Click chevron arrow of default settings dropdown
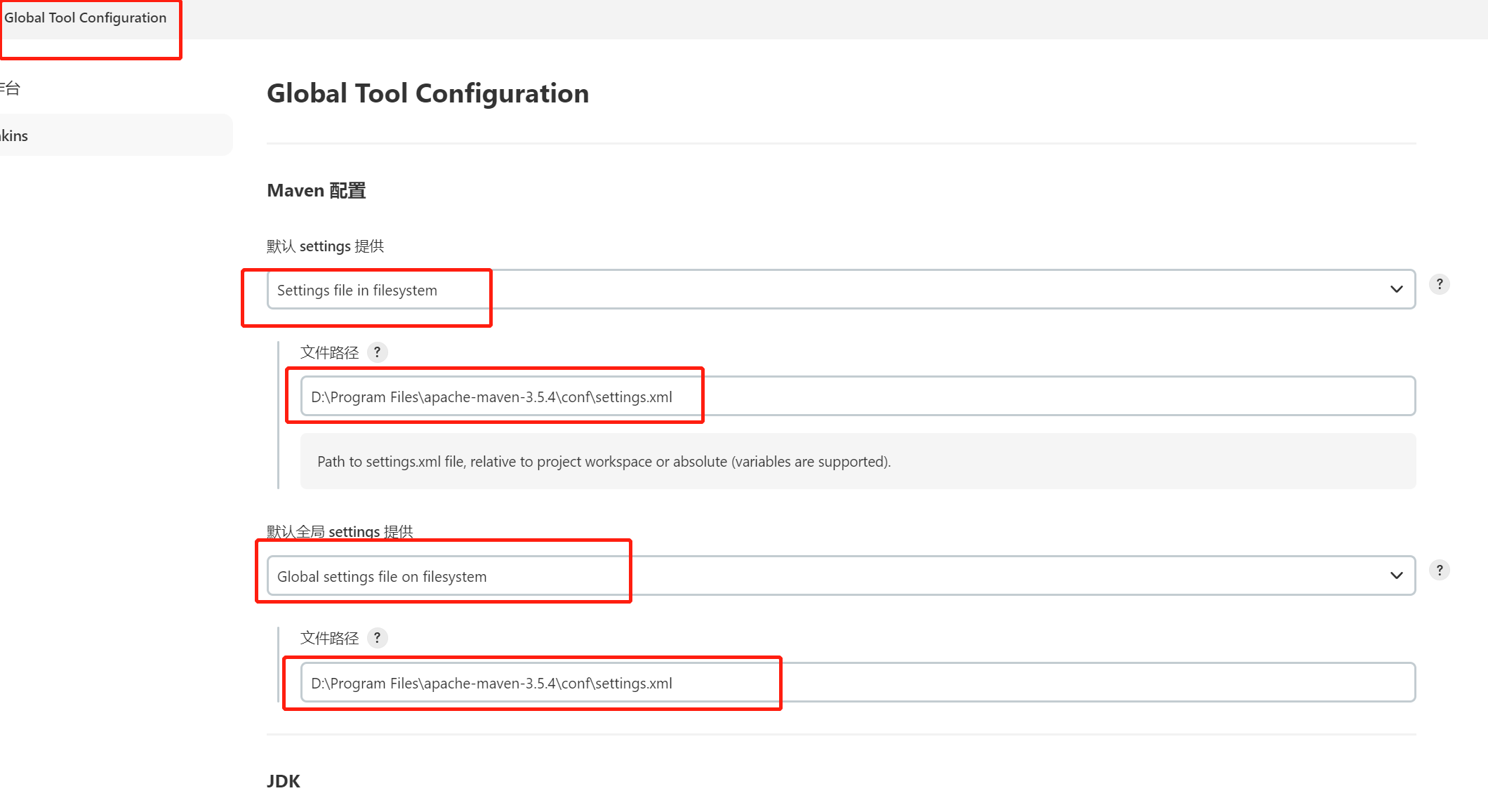This screenshot has height=812, width=1488. pyautogui.click(x=1396, y=290)
